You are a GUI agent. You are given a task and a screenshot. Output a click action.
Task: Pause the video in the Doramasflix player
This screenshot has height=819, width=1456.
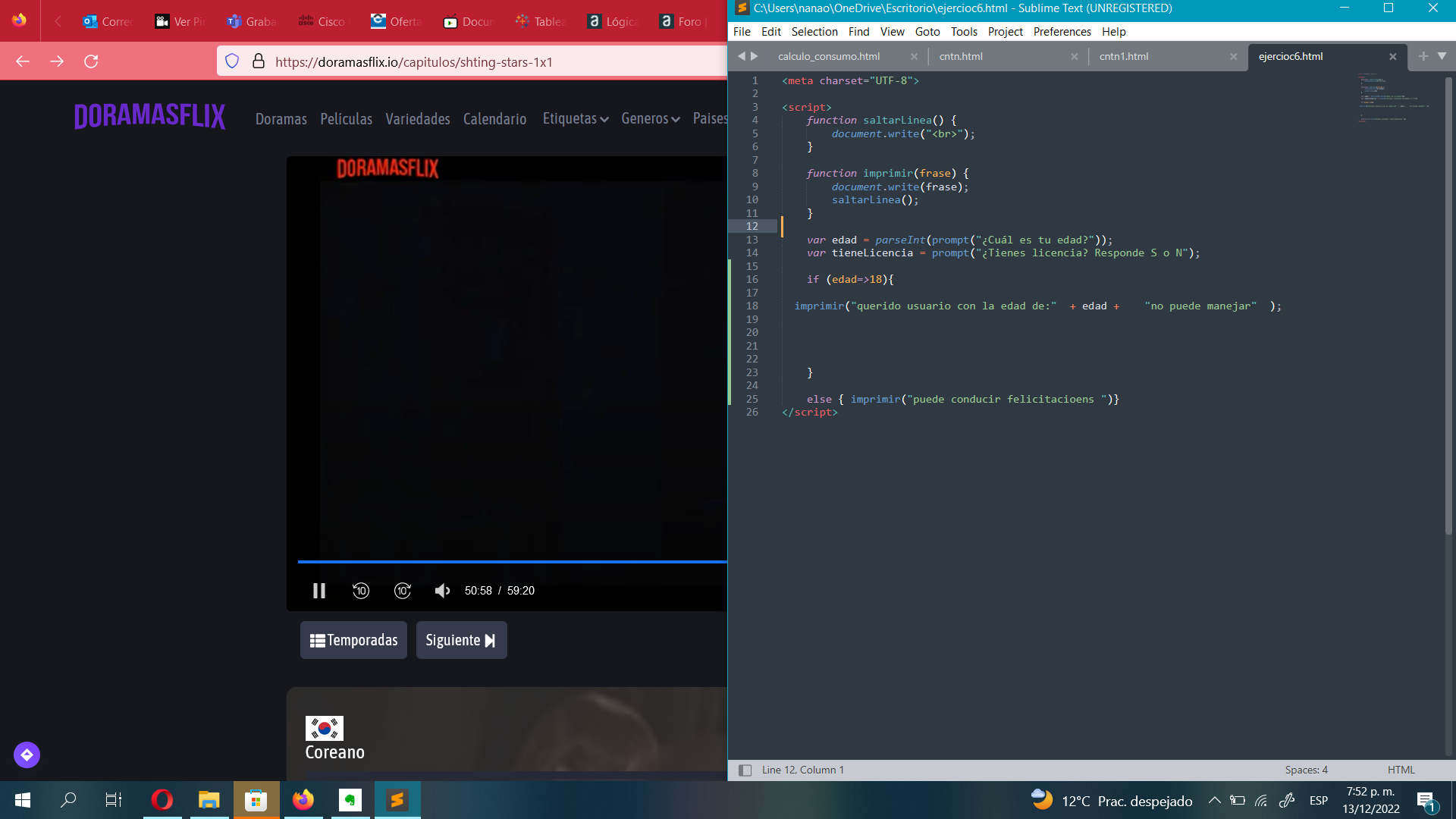(x=319, y=591)
